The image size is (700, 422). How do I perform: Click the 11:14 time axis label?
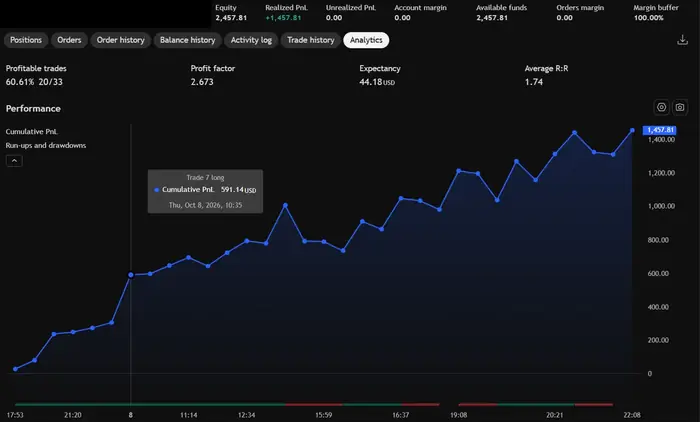point(188,415)
